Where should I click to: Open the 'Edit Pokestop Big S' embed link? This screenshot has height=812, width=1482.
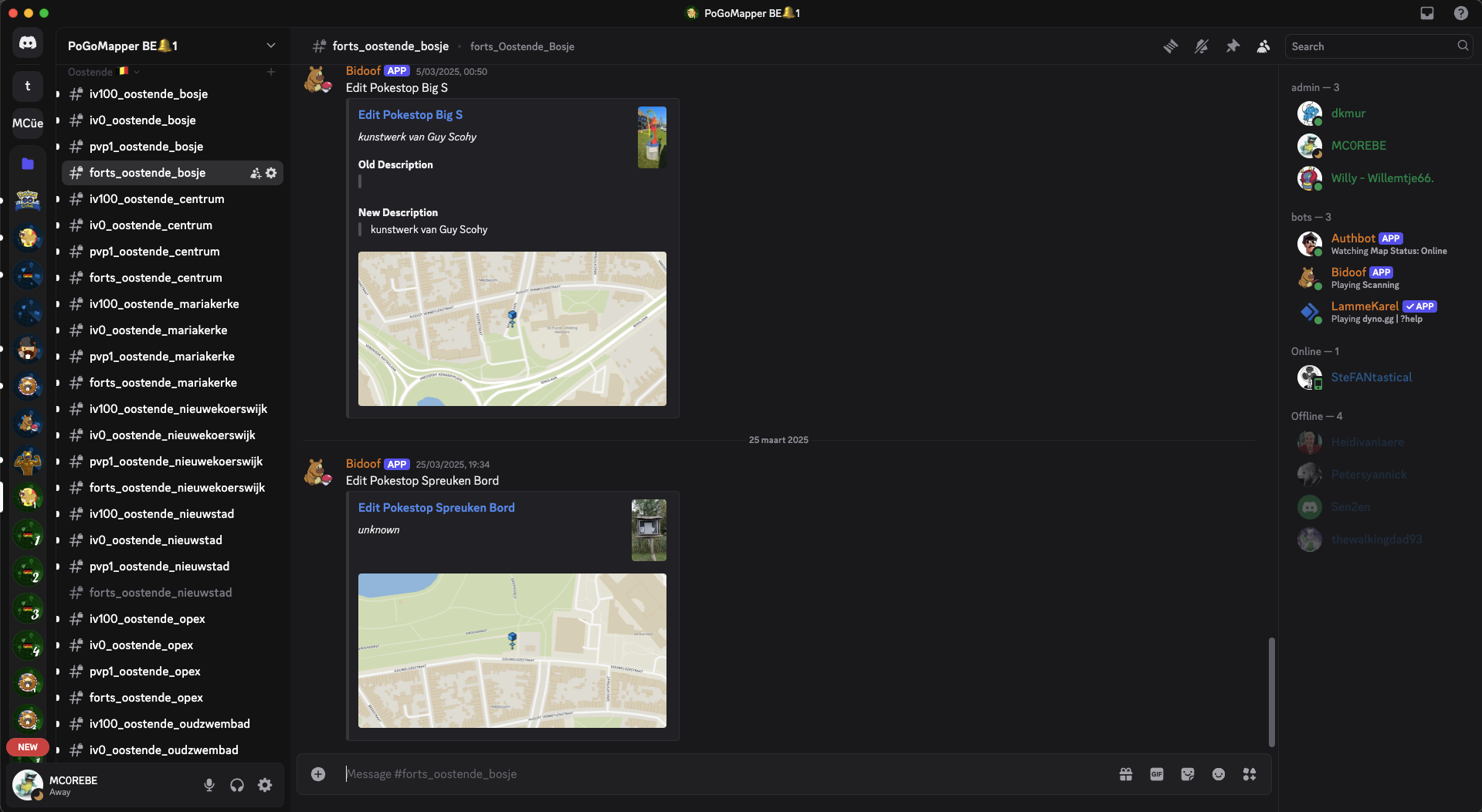[x=410, y=114]
